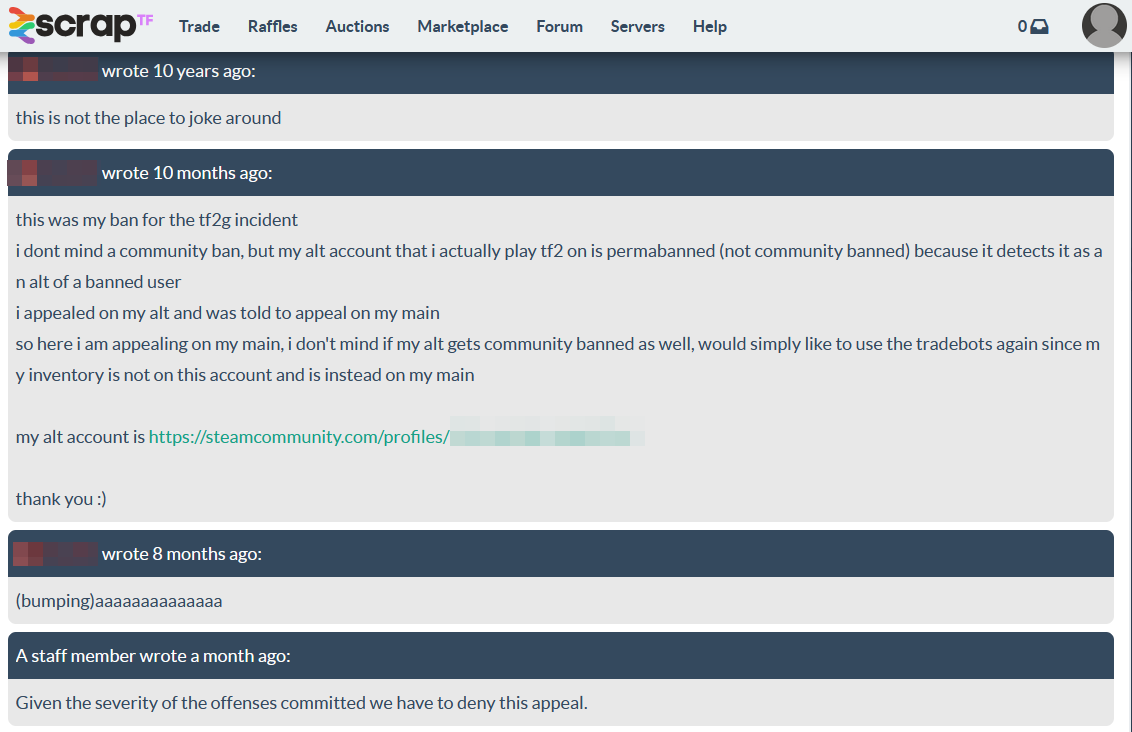This screenshot has width=1132, height=732.
Task: Open the Help menu
Action: (710, 27)
